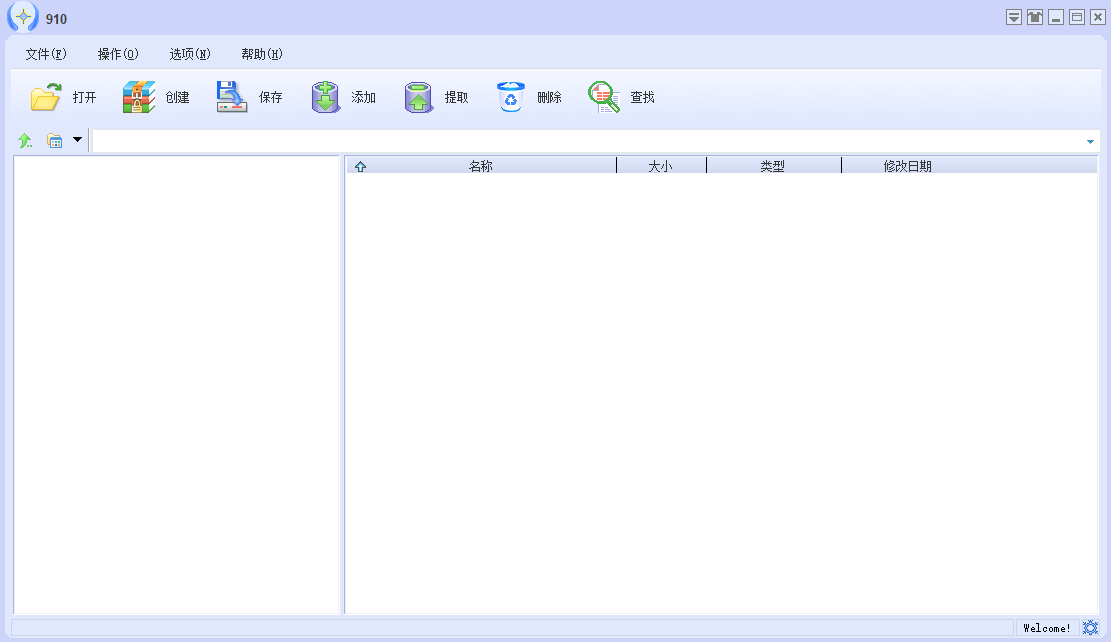Click the 打开 (Open) folder icon
1111x642 pixels.
click(x=46, y=97)
